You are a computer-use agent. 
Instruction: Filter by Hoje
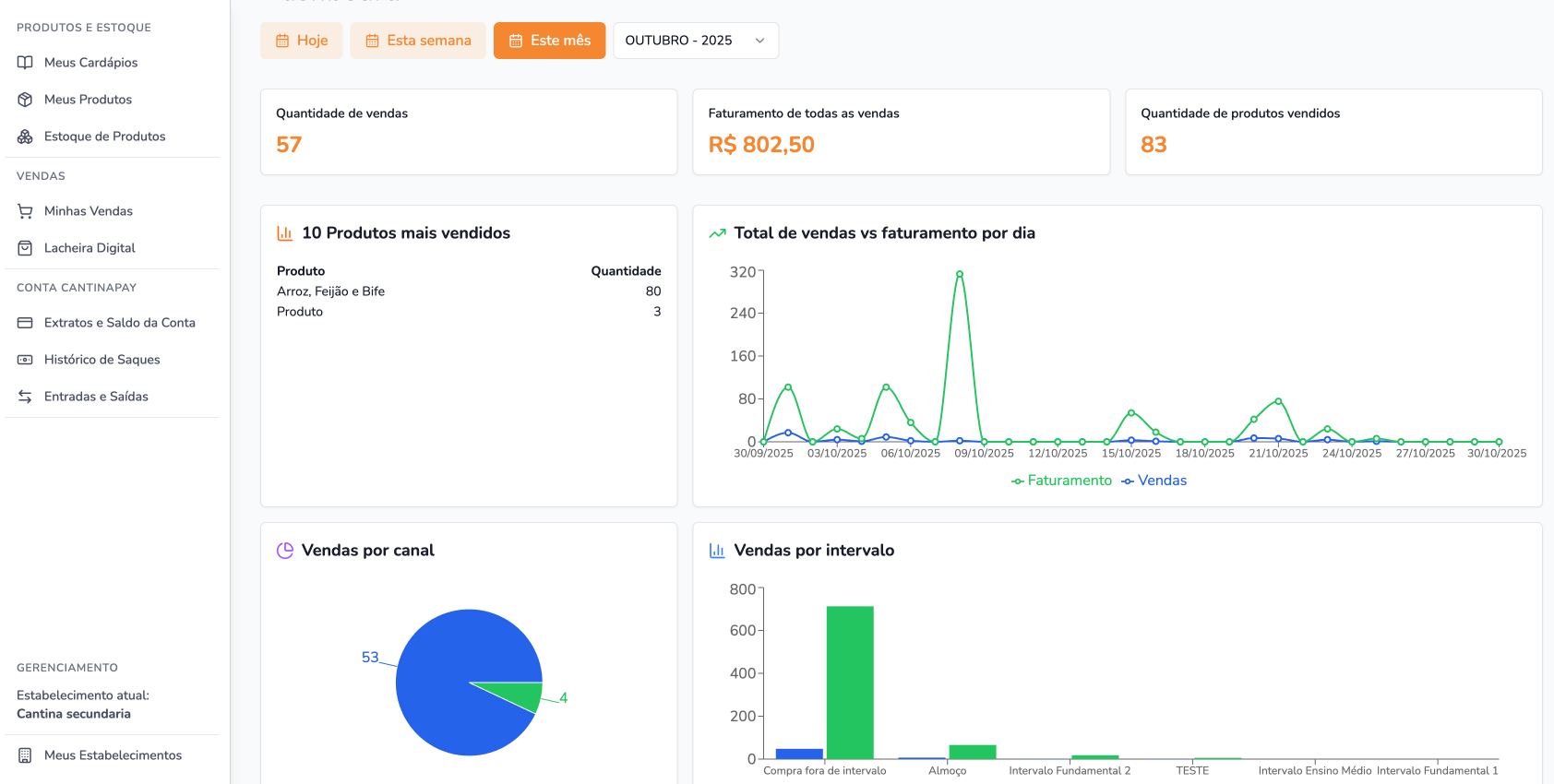[x=301, y=41]
